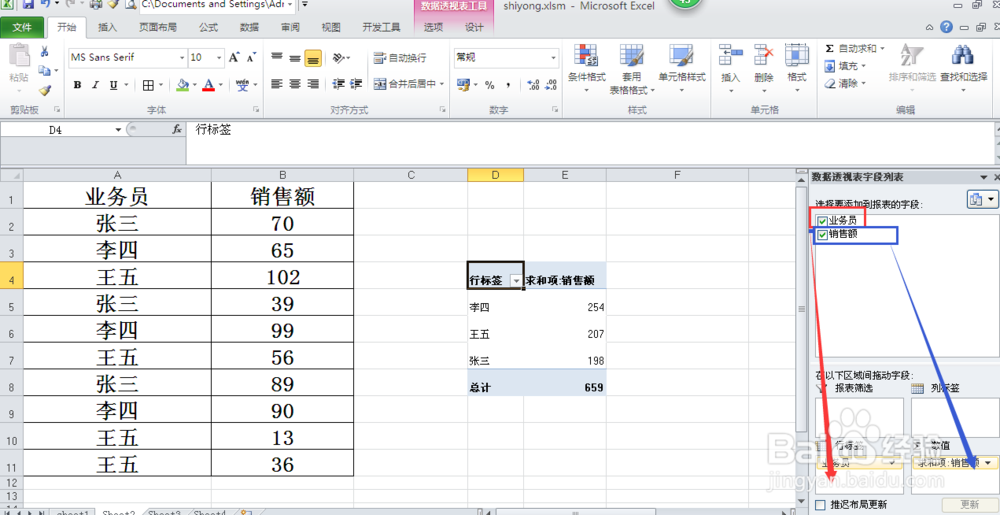Apply comma style number format
This screenshot has width=1000, height=515.
508,85
